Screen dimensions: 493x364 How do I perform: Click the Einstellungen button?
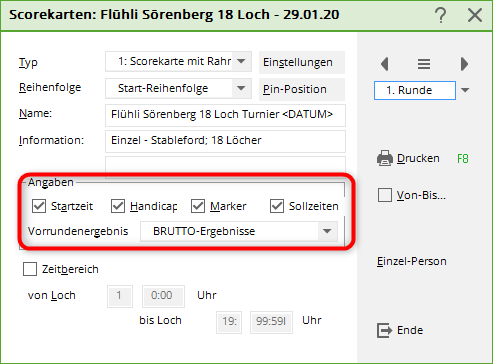tap(302, 62)
